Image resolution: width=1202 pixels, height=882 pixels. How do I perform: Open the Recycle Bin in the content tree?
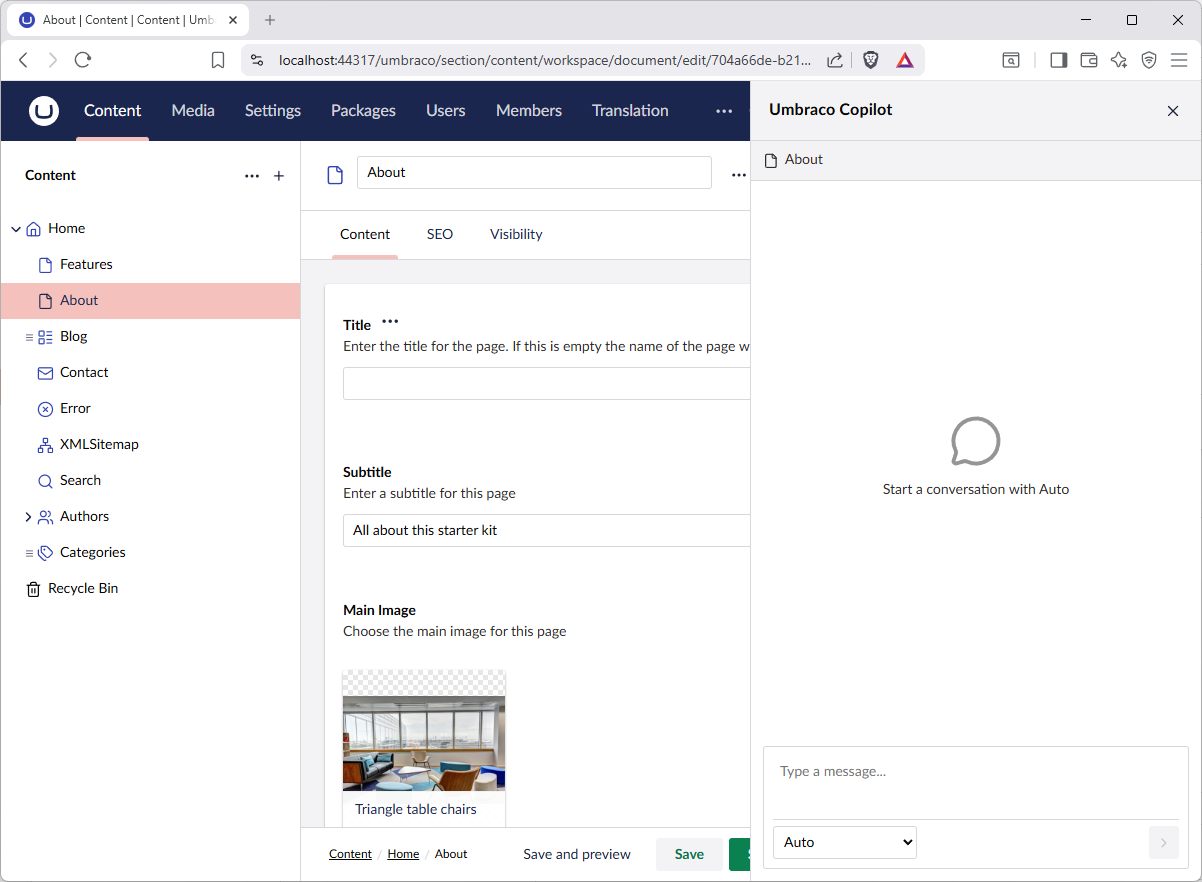[x=33, y=588]
